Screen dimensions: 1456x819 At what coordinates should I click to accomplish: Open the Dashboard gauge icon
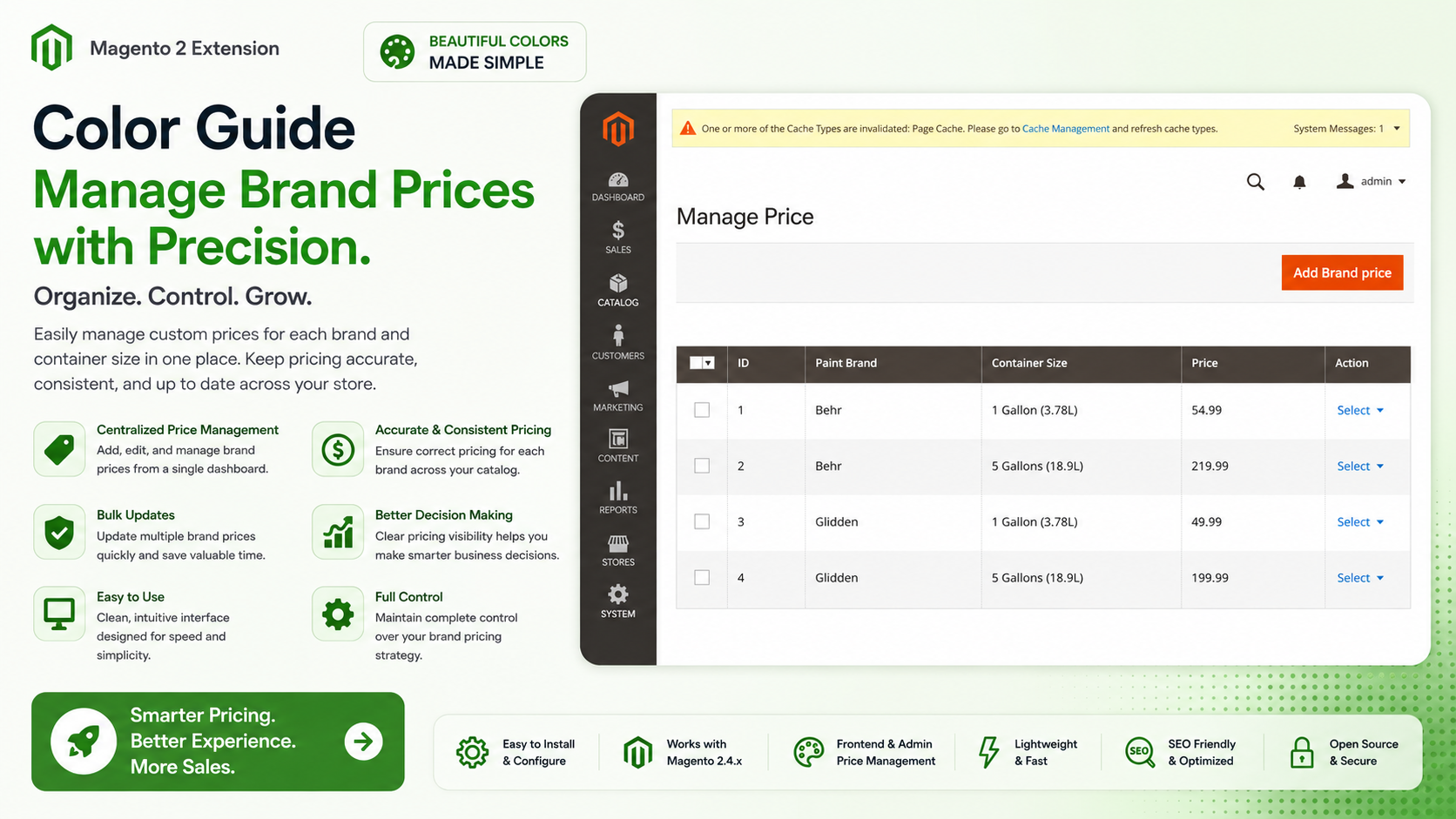(618, 180)
